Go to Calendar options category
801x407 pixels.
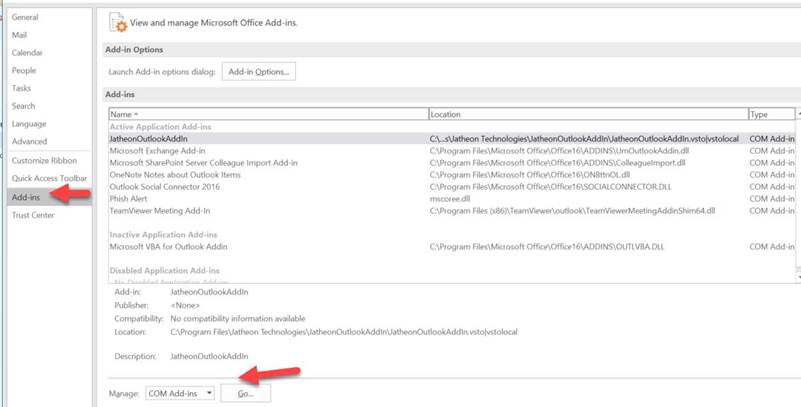pyautogui.click(x=27, y=53)
